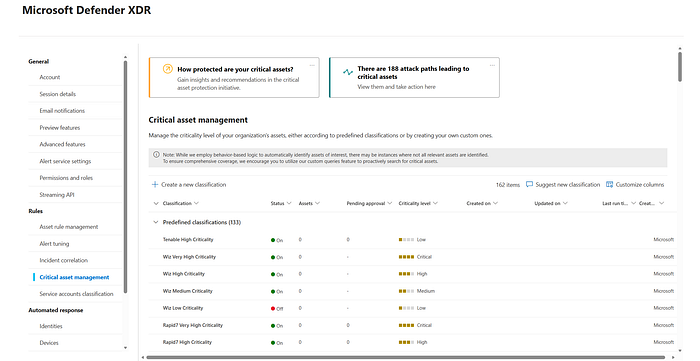Open Wiz Medium Criticality classification

[x=188, y=291]
